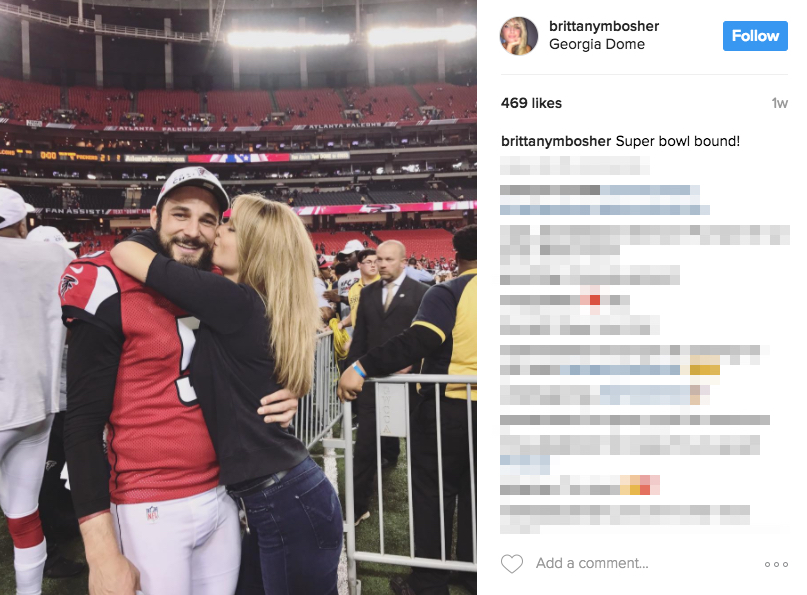Image resolution: width=807 pixels, height=595 pixels.
Task: Select the caption text Super bowl bound!
Action: [x=677, y=141]
